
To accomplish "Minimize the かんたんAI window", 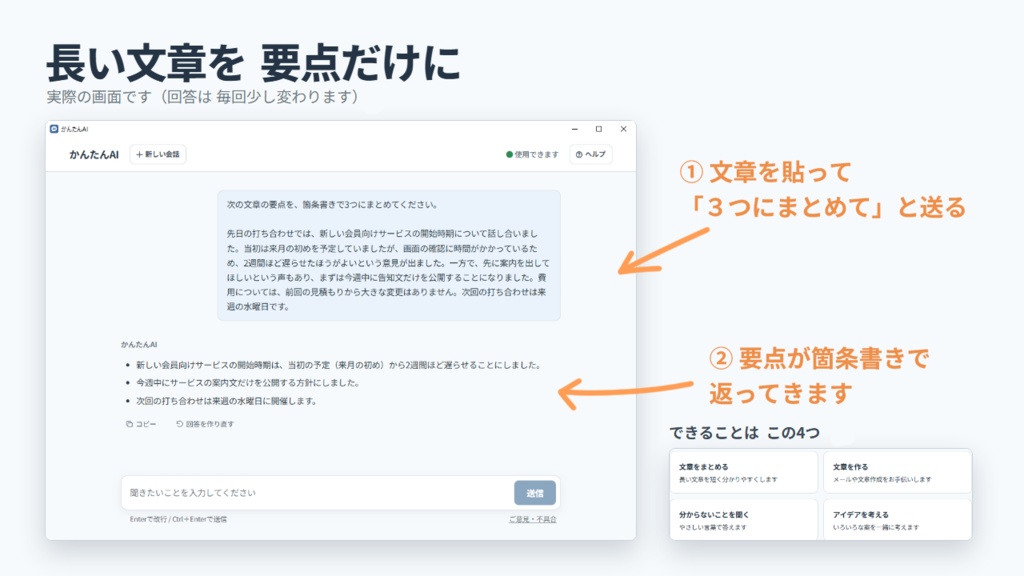I will point(575,129).
